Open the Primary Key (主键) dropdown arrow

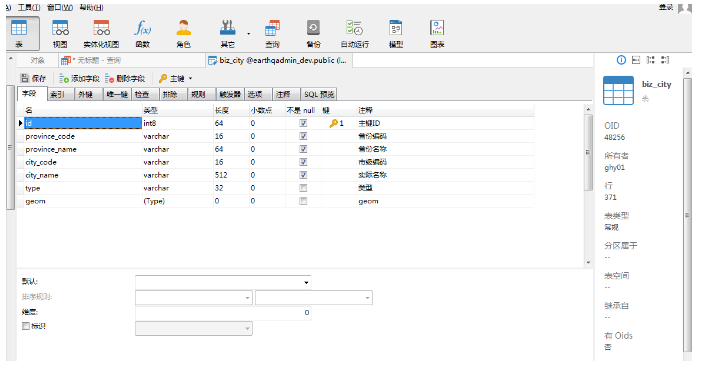tap(190, 79)
